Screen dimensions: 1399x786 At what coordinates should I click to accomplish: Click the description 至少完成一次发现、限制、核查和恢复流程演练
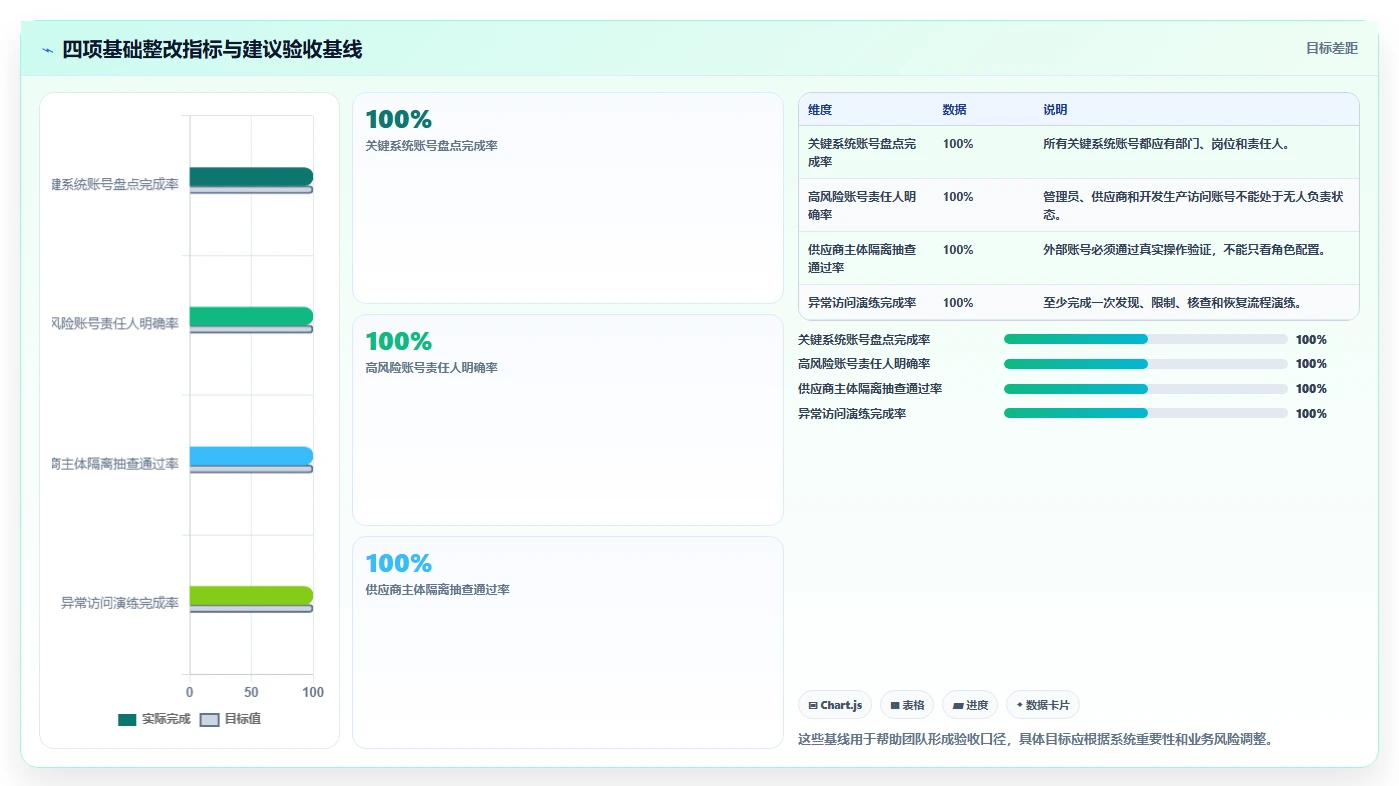click(x=1172, y=302)
